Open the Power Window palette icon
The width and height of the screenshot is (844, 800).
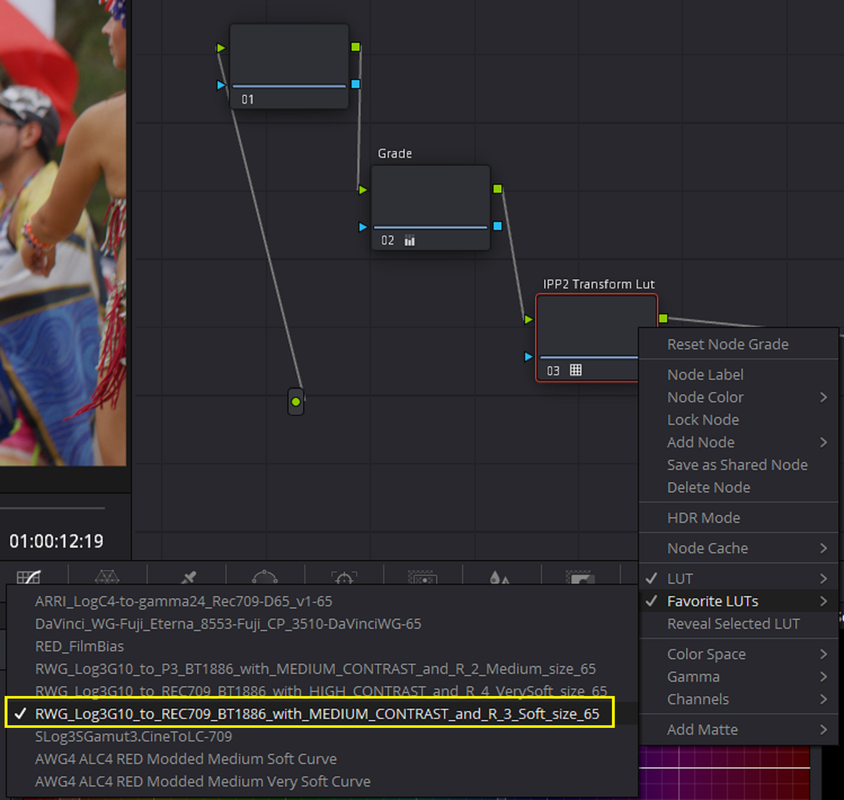[x=265, y=578]
